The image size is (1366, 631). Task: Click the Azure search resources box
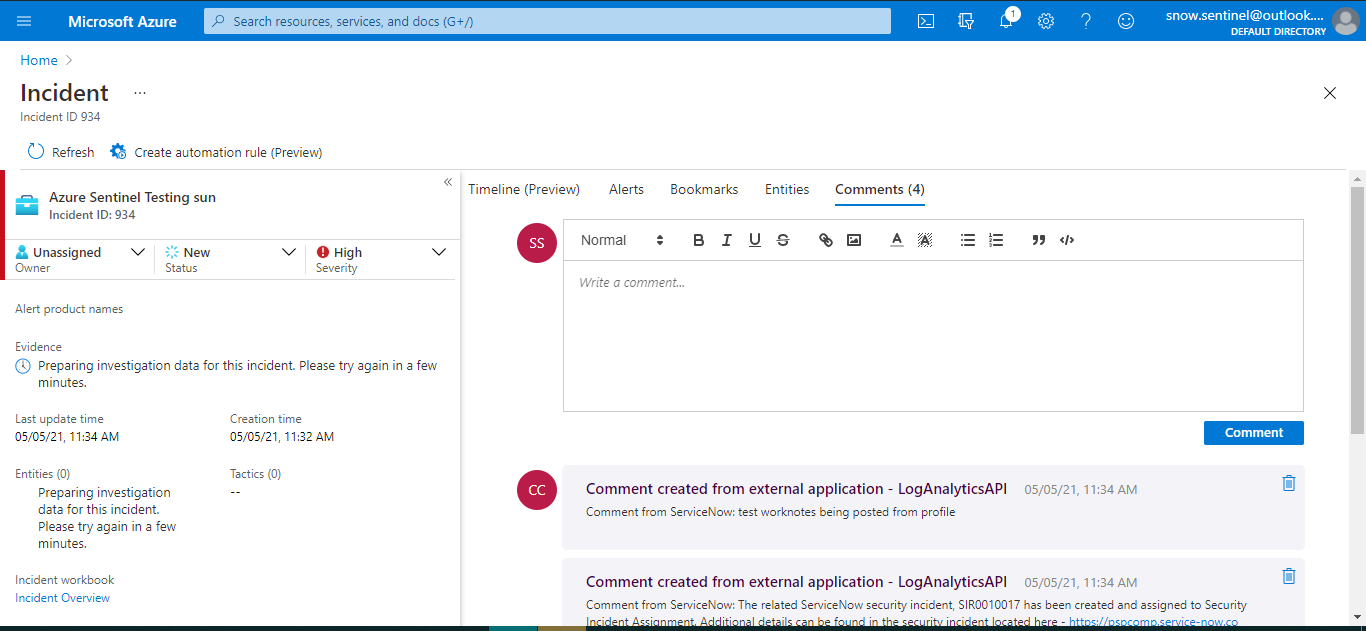click(547, 21)
